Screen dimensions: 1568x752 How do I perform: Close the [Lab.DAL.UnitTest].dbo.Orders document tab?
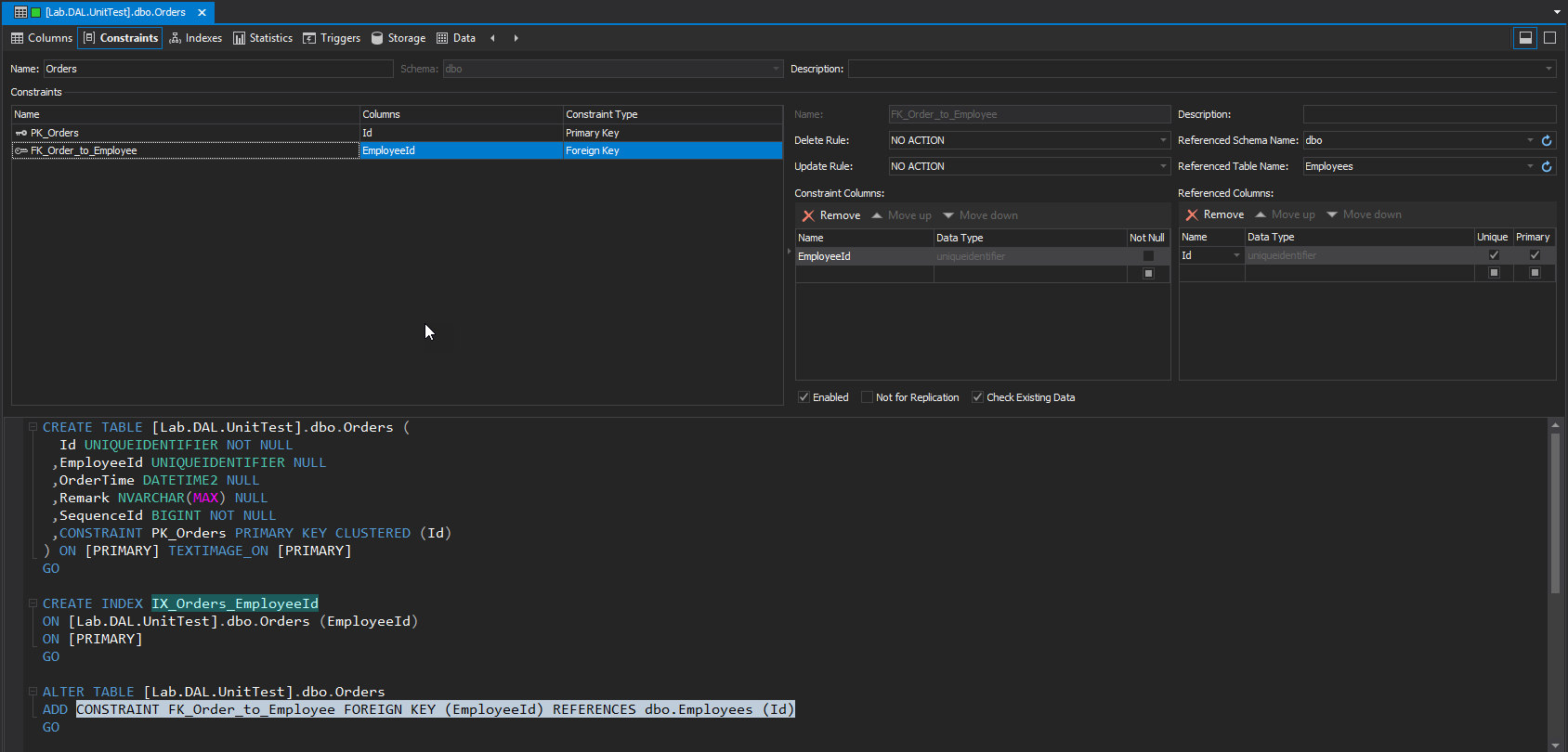coord(202,12)
